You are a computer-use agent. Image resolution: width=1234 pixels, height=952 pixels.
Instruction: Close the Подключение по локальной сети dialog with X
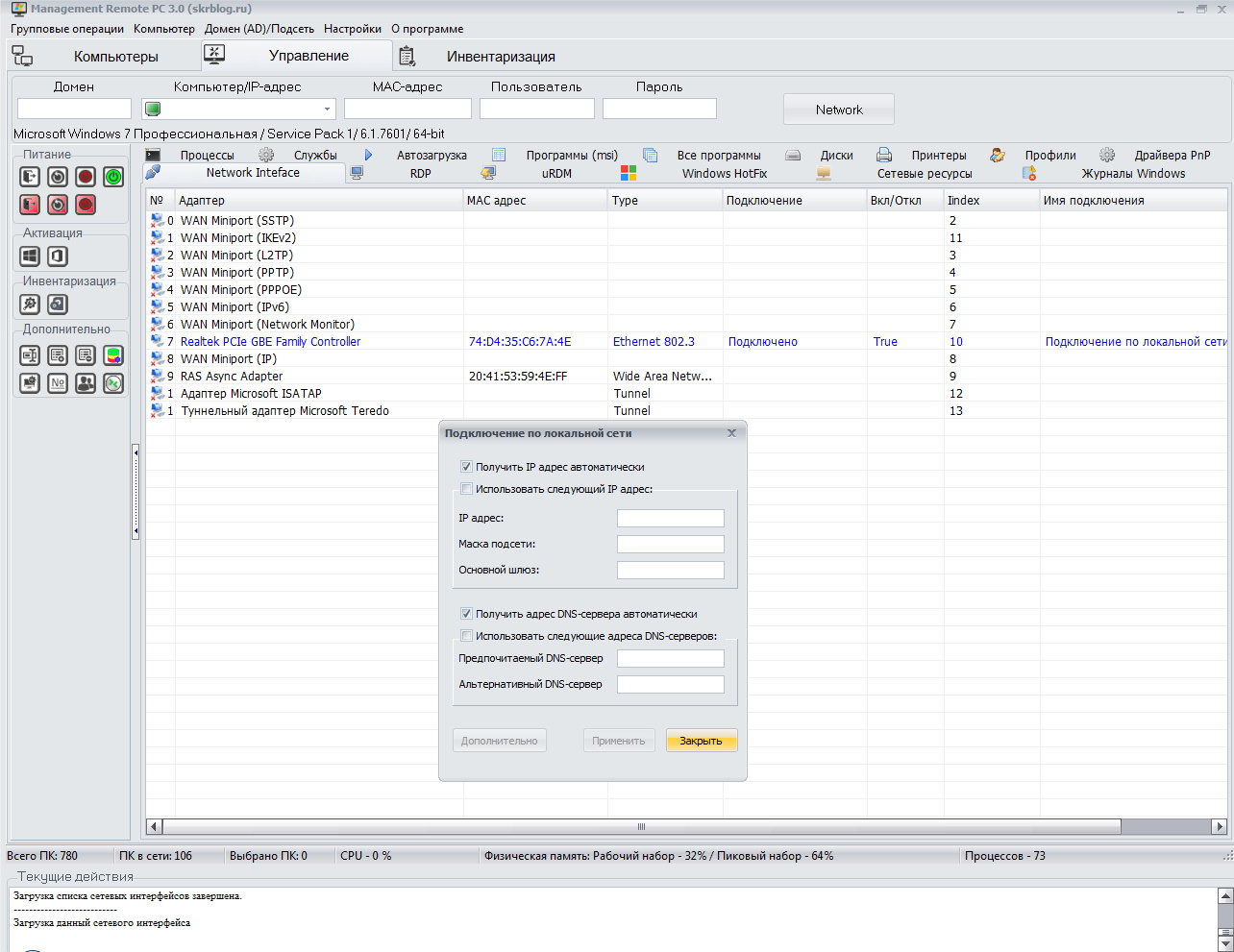coord(731,433)
